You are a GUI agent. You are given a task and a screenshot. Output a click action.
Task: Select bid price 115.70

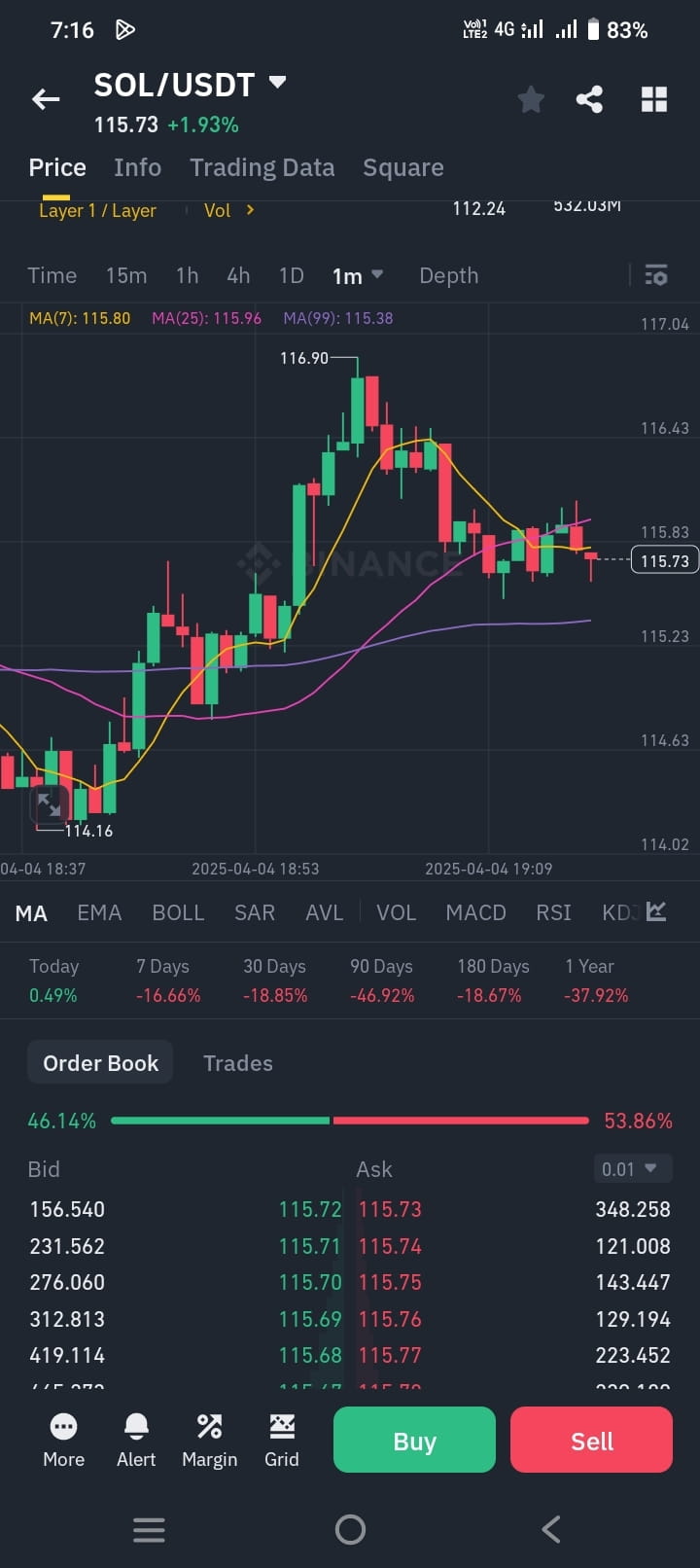click(310, 1282)
